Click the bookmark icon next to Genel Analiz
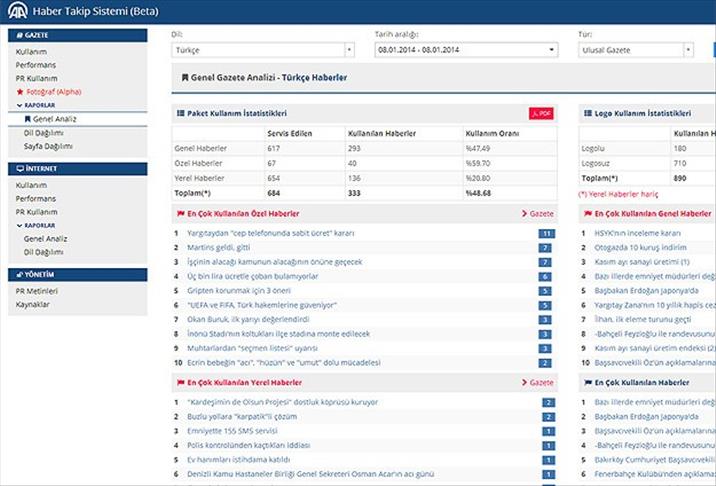Screen dimensions: 716x486 (x=28, y=118)
